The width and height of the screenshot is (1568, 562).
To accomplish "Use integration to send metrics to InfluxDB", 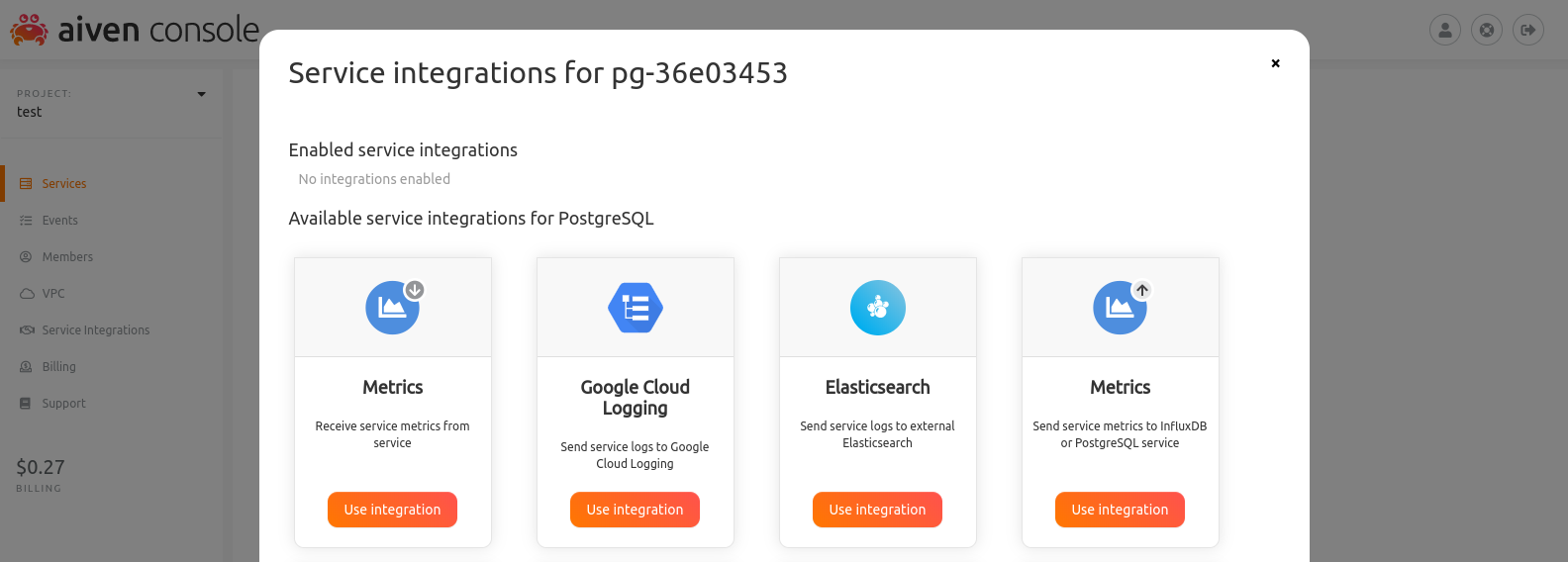I will point(1120,510).
